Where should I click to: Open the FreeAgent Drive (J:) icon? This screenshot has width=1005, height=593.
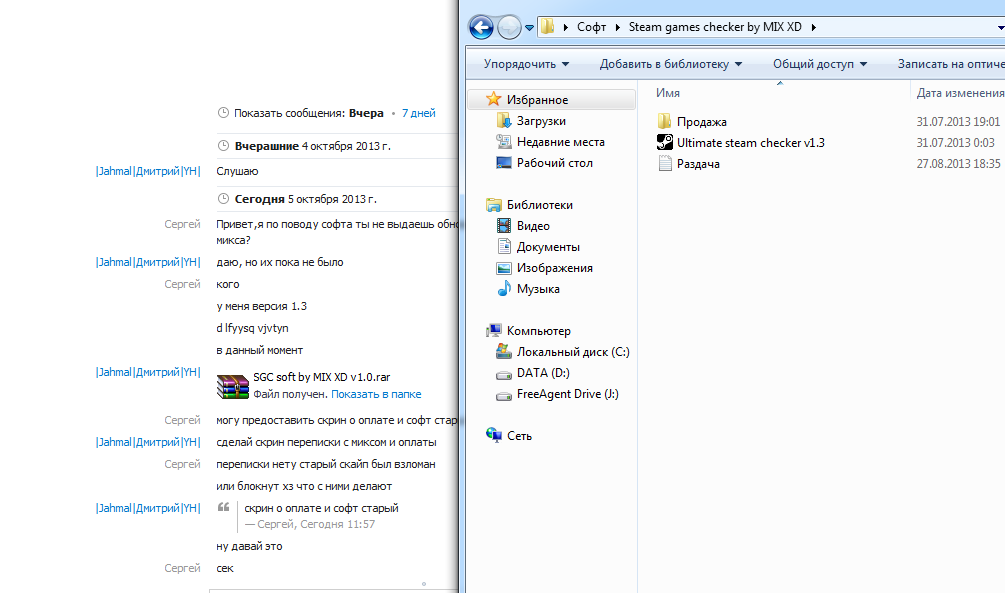click(x=504, y=395)
